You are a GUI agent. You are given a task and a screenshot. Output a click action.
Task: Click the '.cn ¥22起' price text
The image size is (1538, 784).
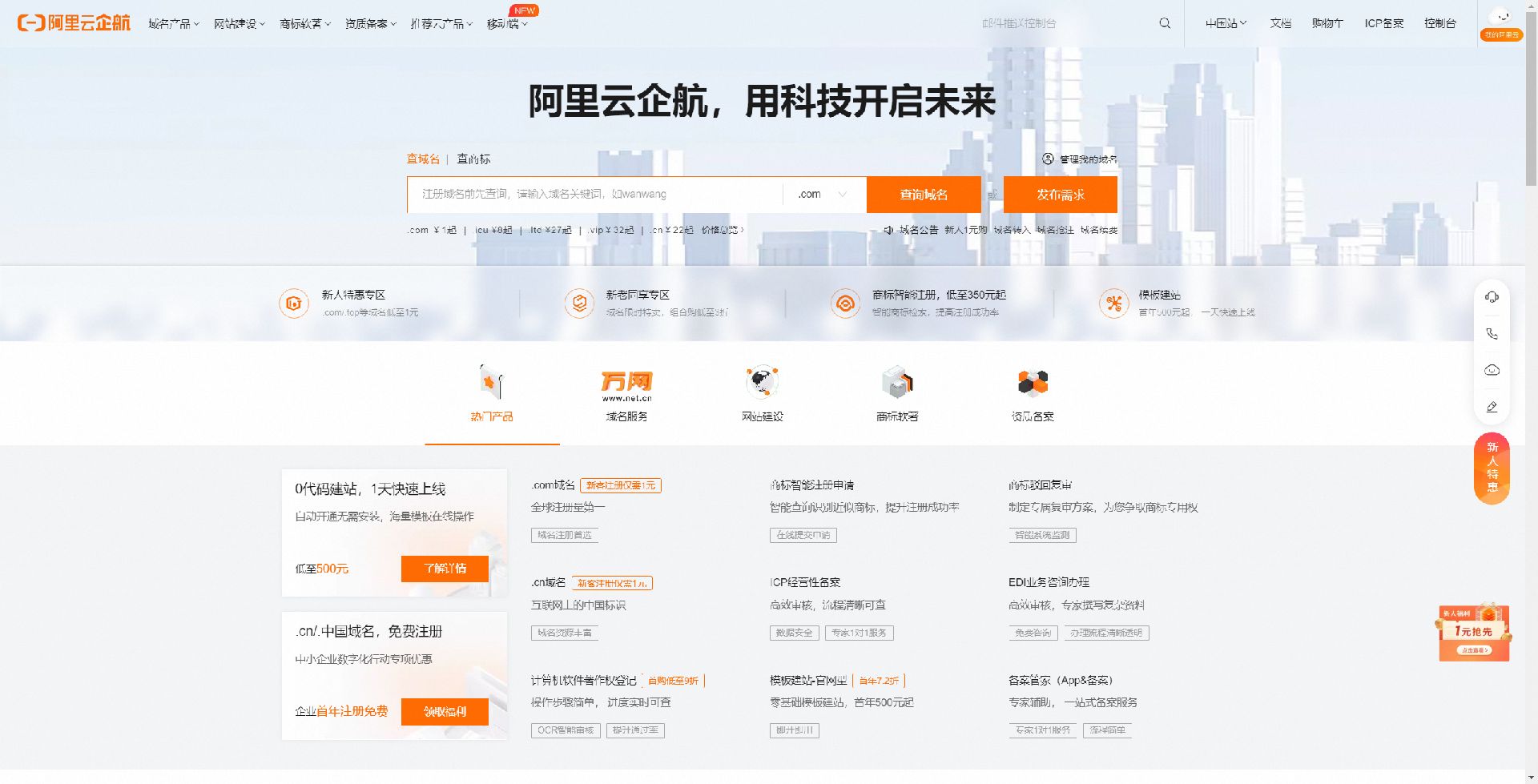(672, 230)
